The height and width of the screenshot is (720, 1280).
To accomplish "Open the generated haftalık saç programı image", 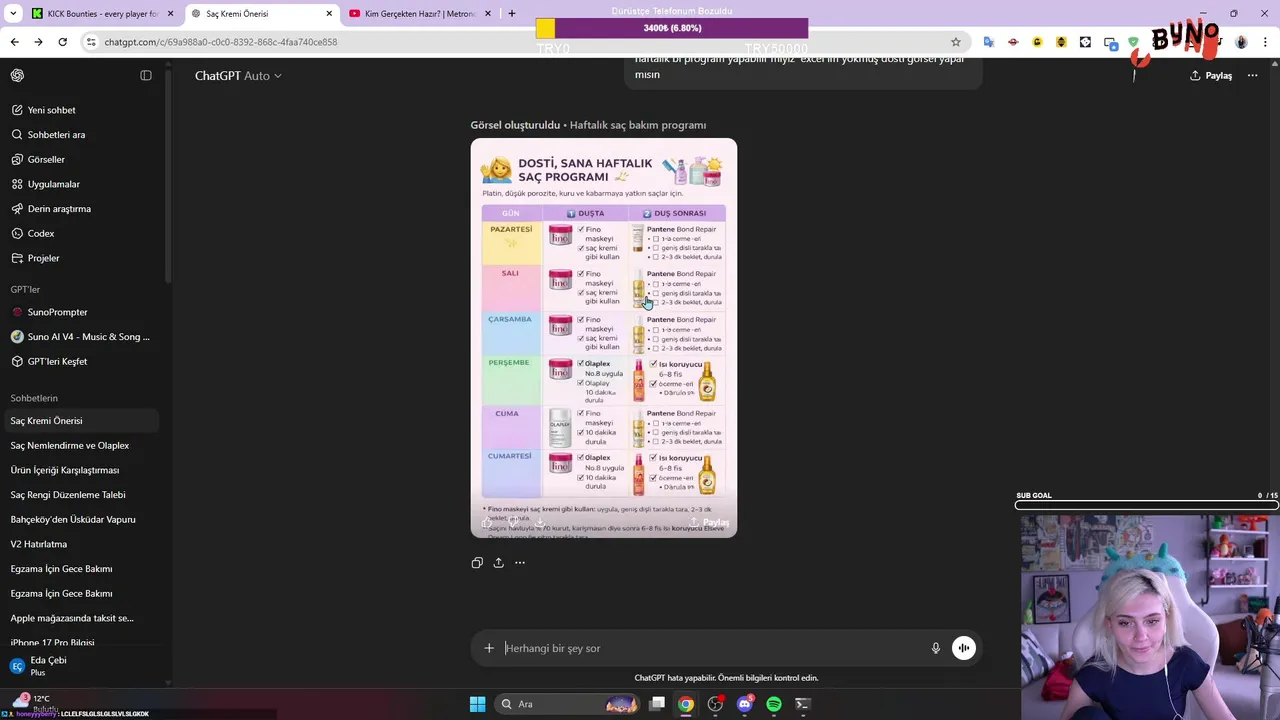I will click(604, 338).
